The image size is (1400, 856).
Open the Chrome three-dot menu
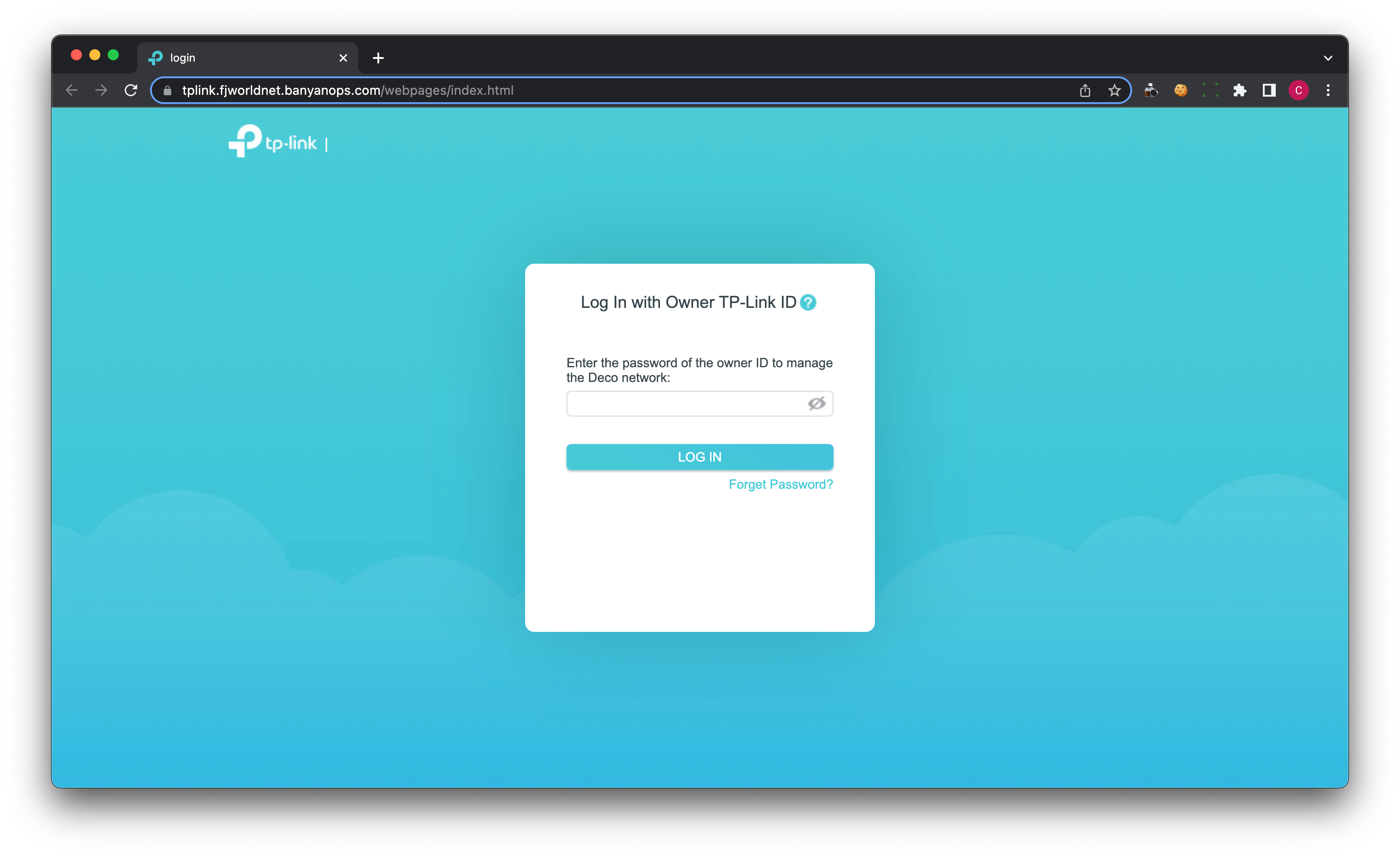(x=1328, y=90)
